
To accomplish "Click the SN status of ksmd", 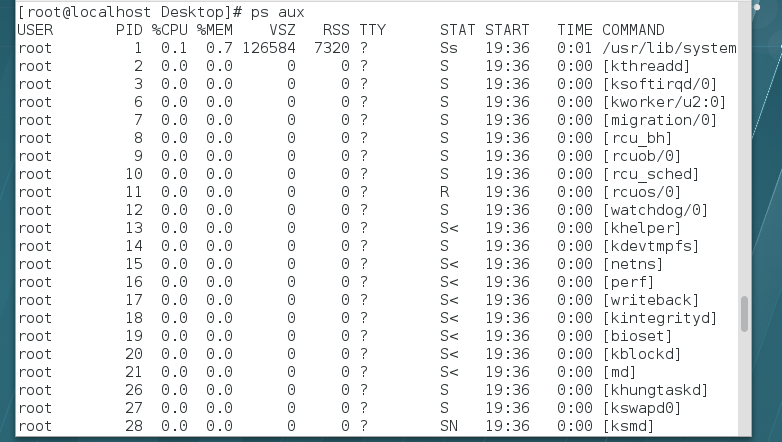I will [449, 426].
